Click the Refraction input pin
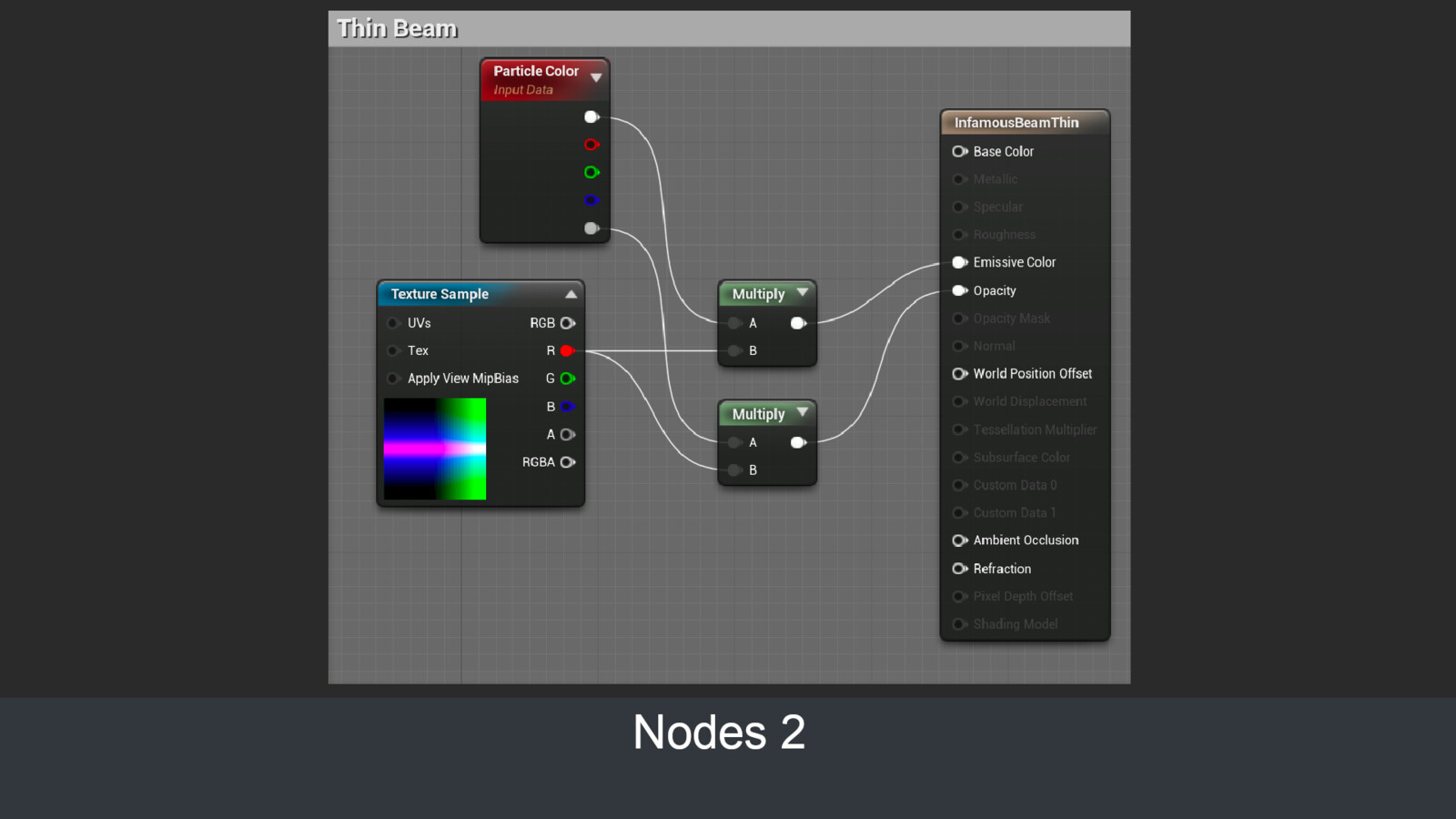1456x819 pixels. point(959,569)
